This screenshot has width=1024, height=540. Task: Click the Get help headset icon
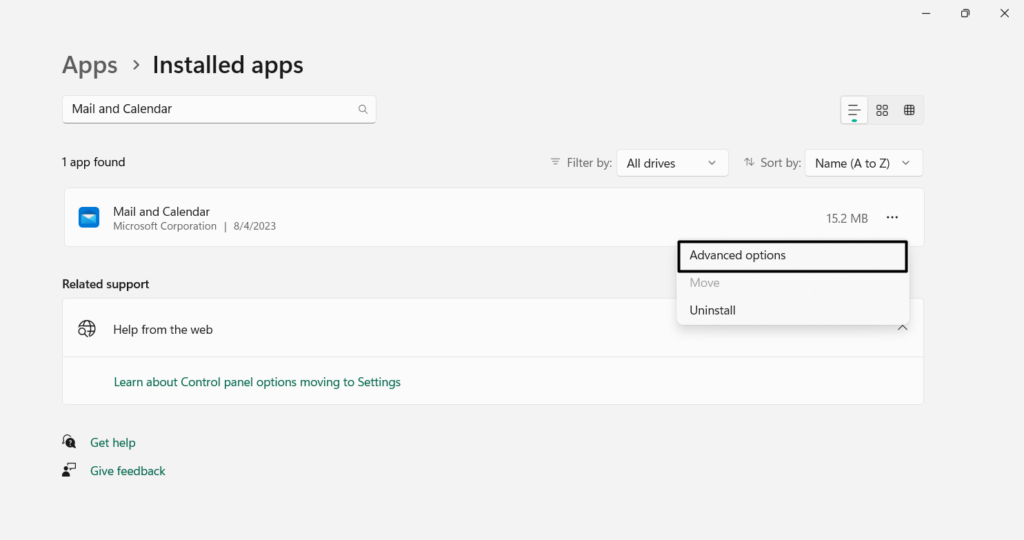(69, 442)
